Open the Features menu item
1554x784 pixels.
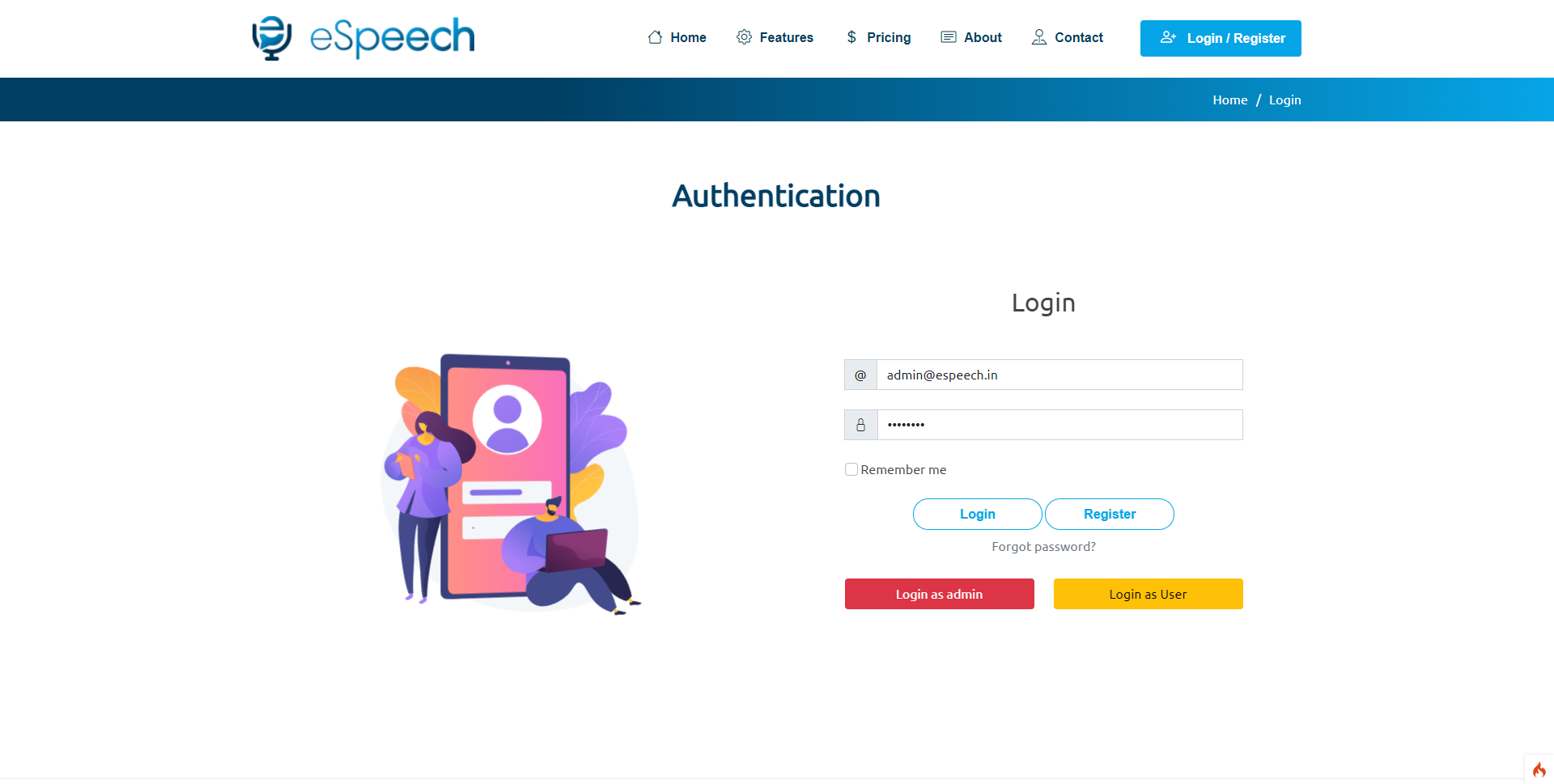(x=786, y=37)
